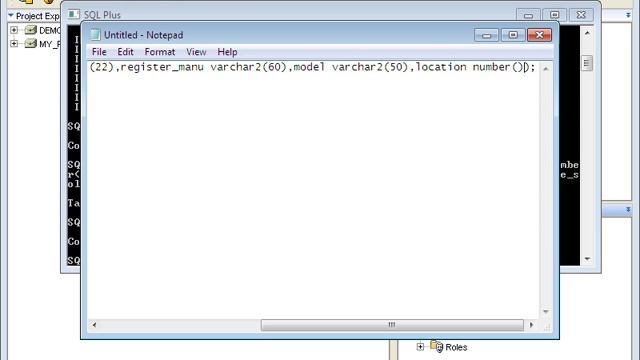Expand the Roles folder node

[420, 347]
